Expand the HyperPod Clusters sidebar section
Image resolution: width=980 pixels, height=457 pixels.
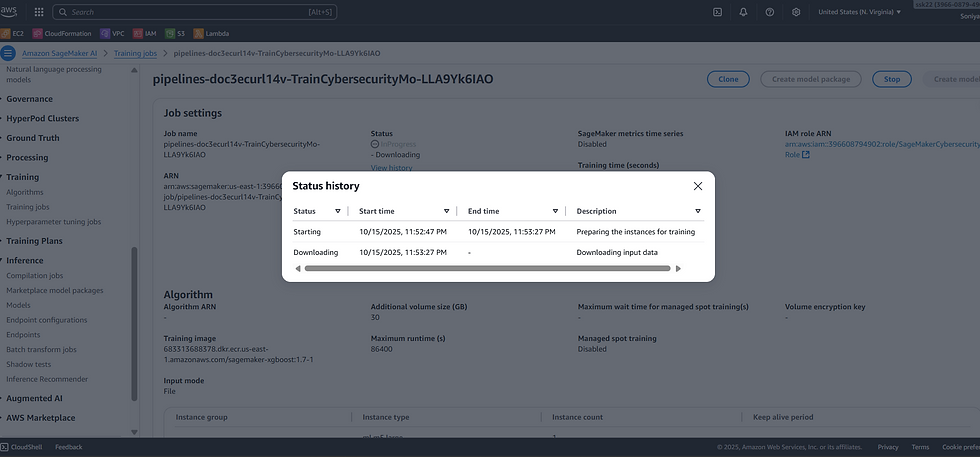pyautogui.click(x=42, y=118)
